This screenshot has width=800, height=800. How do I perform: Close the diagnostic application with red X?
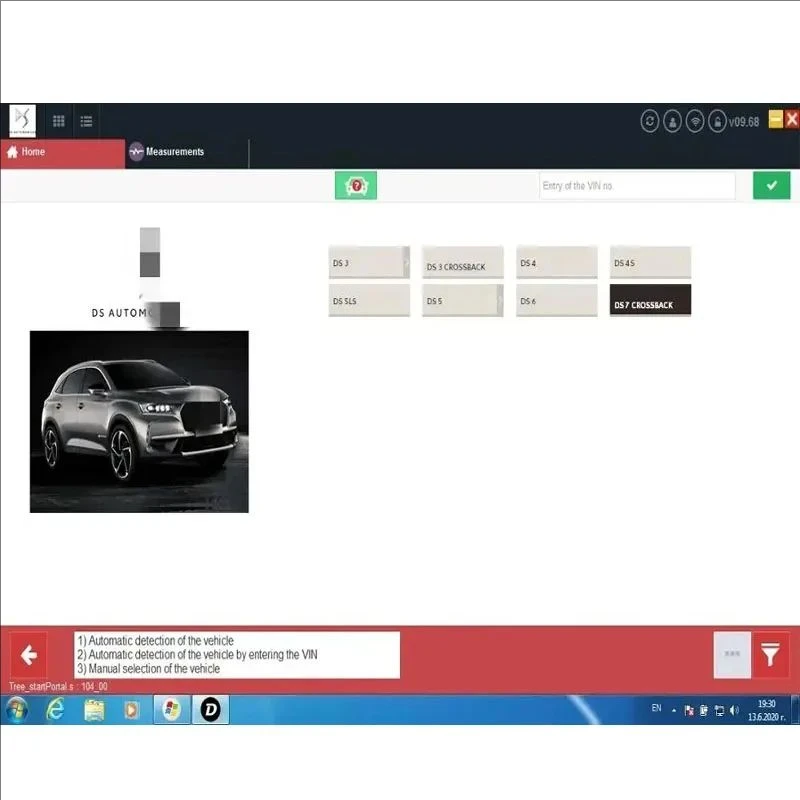tap(791, 119)
